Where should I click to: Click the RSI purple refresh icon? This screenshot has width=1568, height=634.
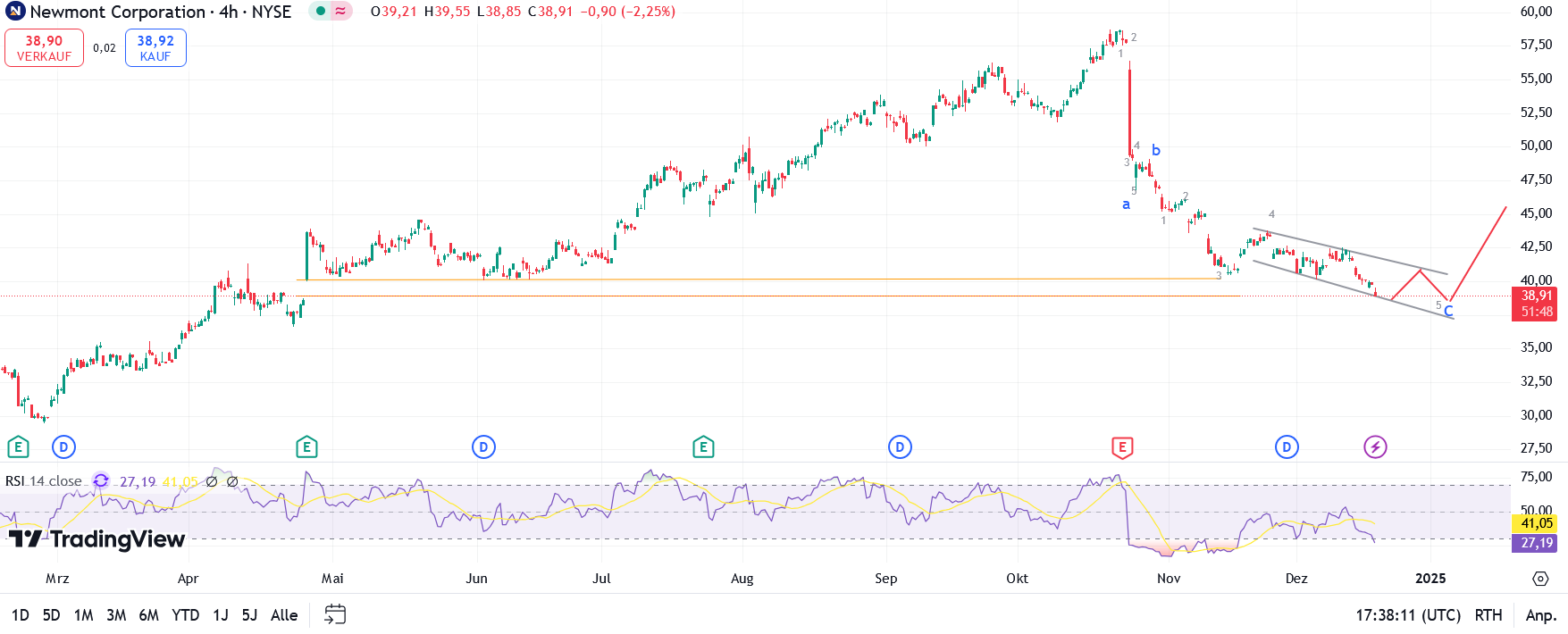(101, 481)
